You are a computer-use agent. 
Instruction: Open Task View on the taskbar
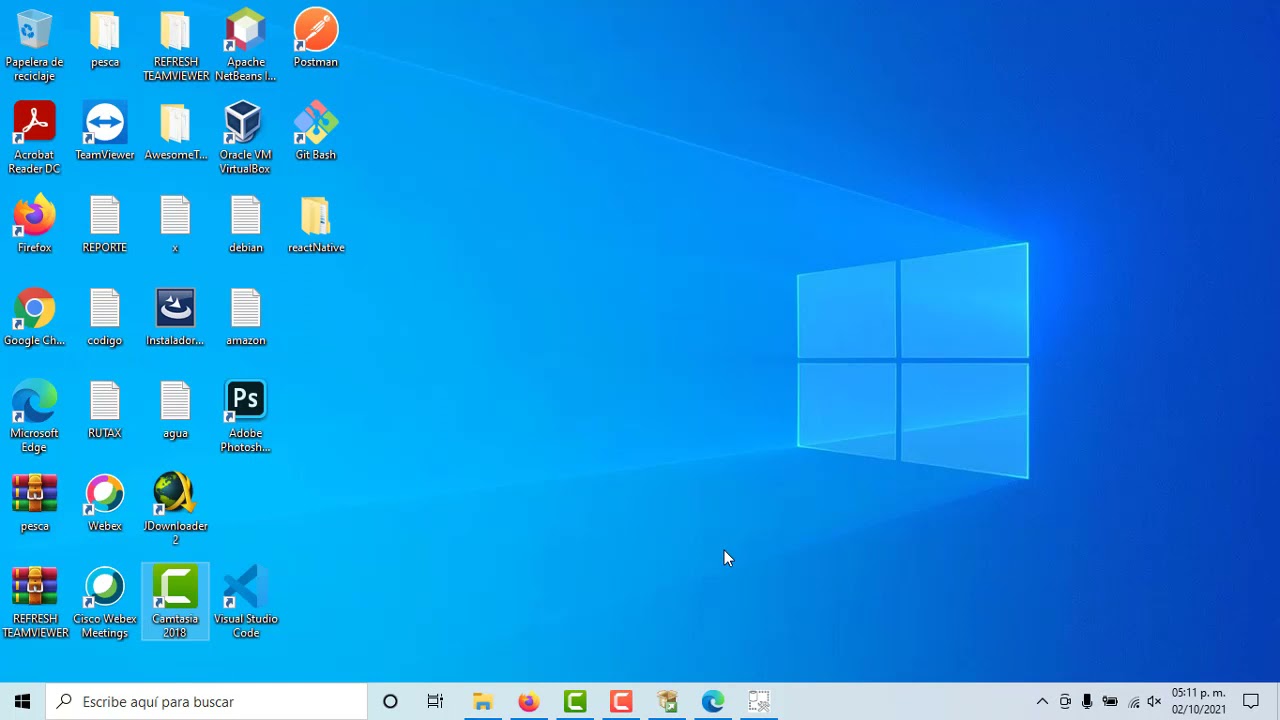[x=435, y=701]
